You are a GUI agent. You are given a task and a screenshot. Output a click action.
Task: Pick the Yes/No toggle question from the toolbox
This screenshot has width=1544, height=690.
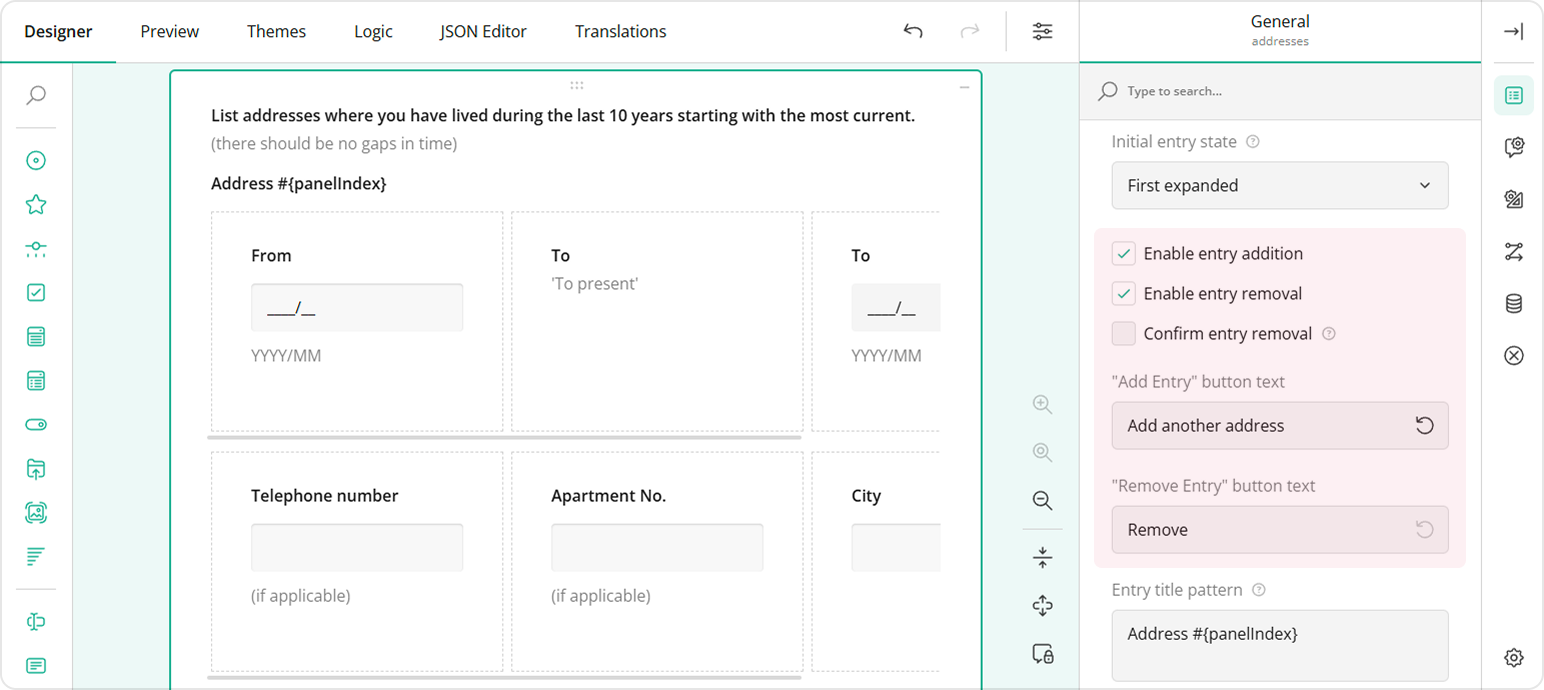click(35, 424)
